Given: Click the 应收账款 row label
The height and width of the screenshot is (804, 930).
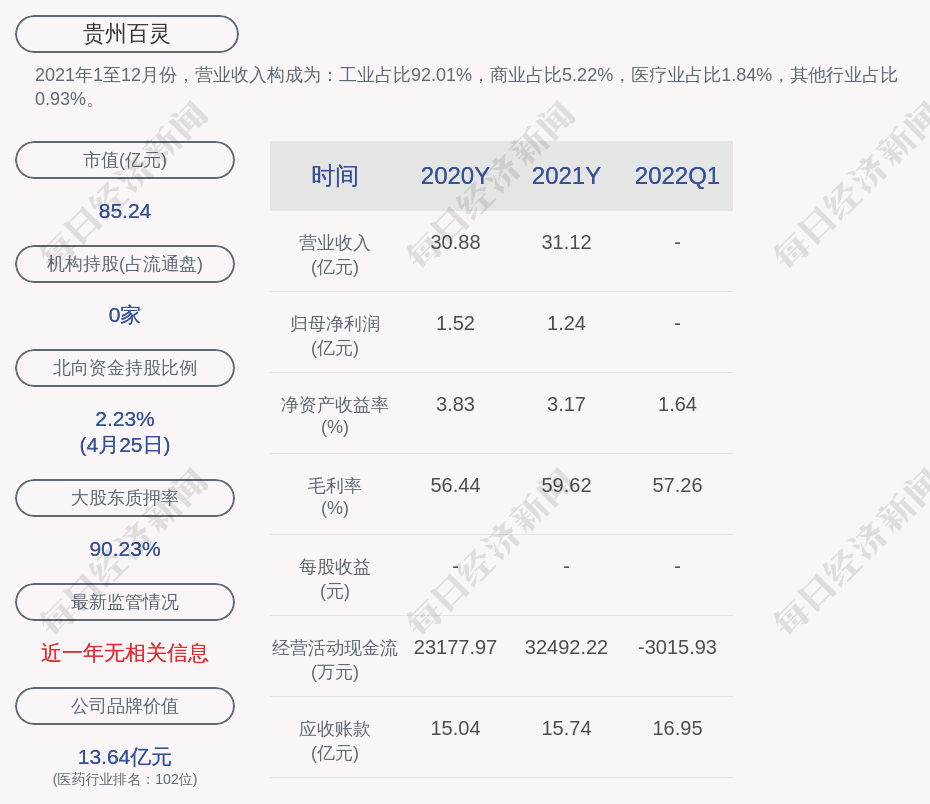Looking at the screenshot, I should pos(335,741).
